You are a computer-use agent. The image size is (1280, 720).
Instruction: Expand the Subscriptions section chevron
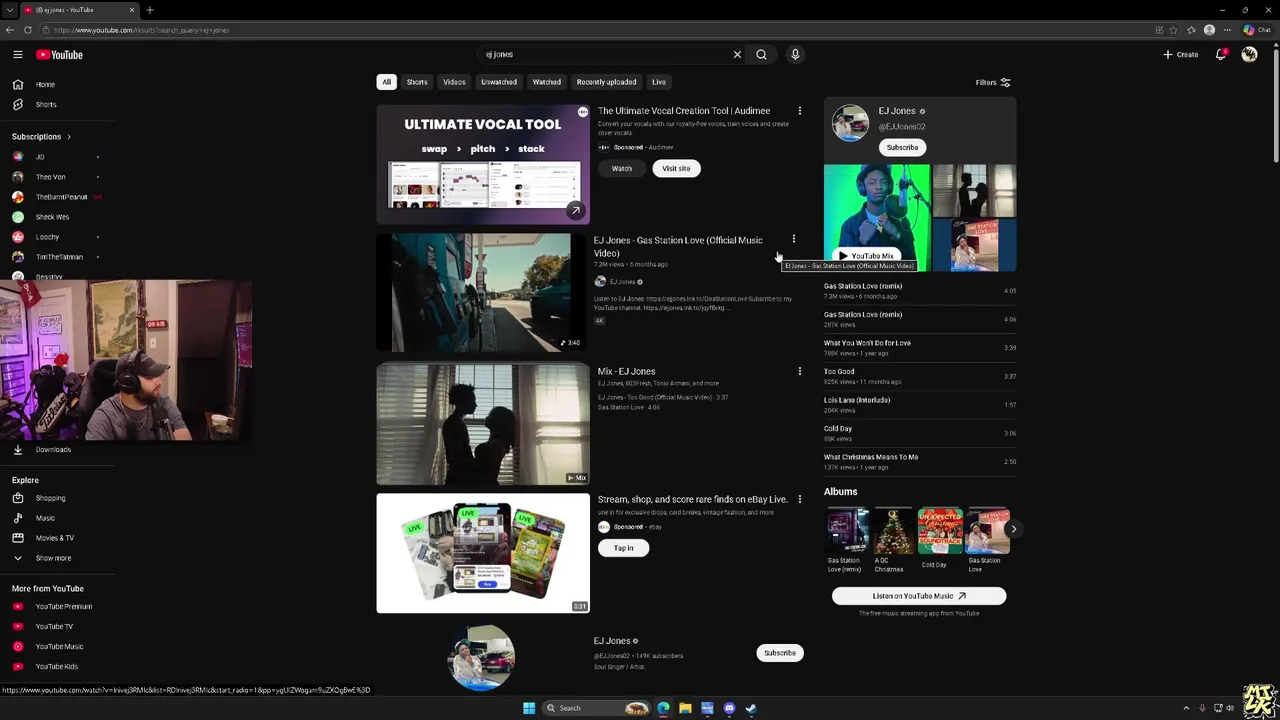coord(69,137)
